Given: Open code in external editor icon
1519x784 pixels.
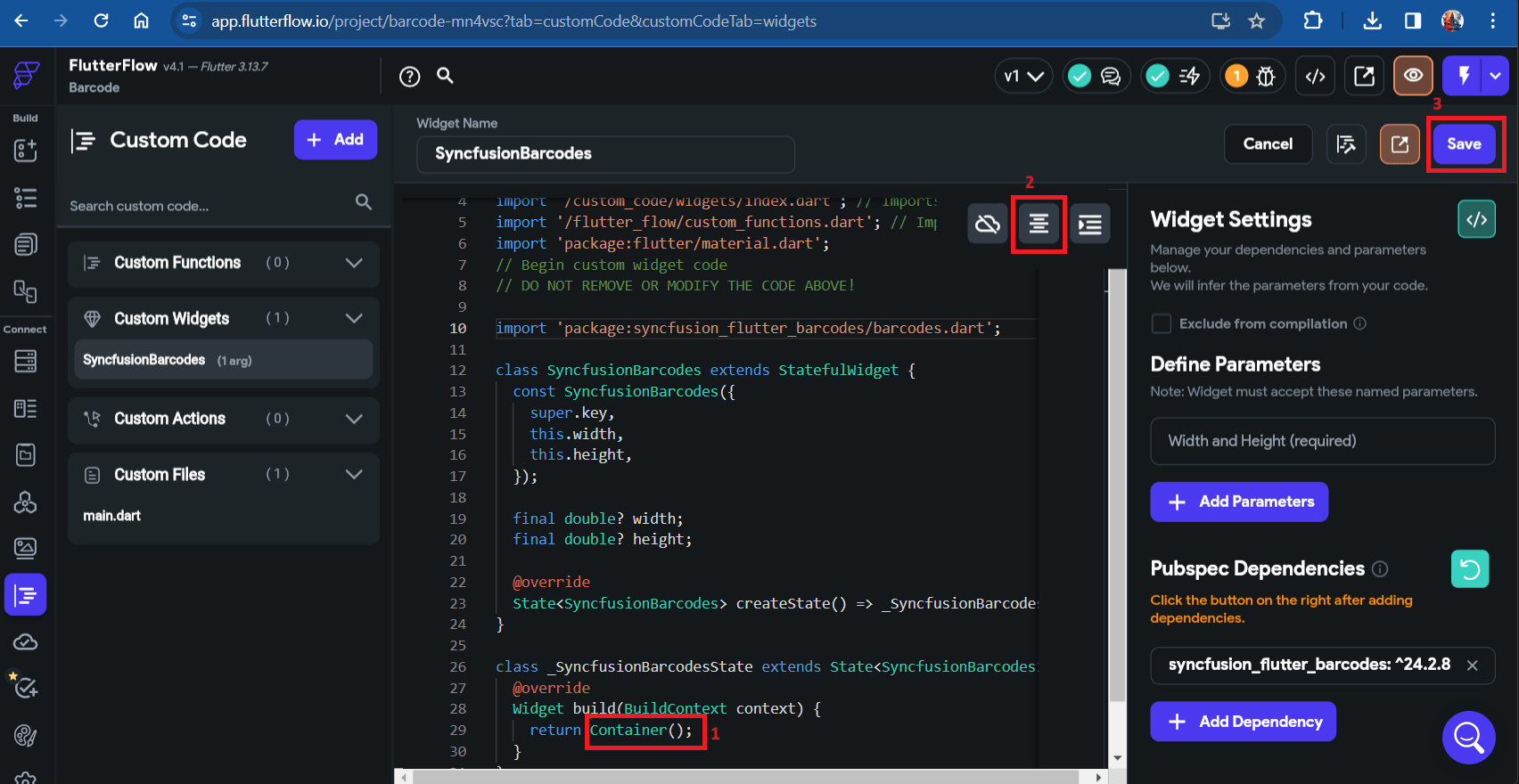Looking at the screenshot, I should coord(1400,144).
